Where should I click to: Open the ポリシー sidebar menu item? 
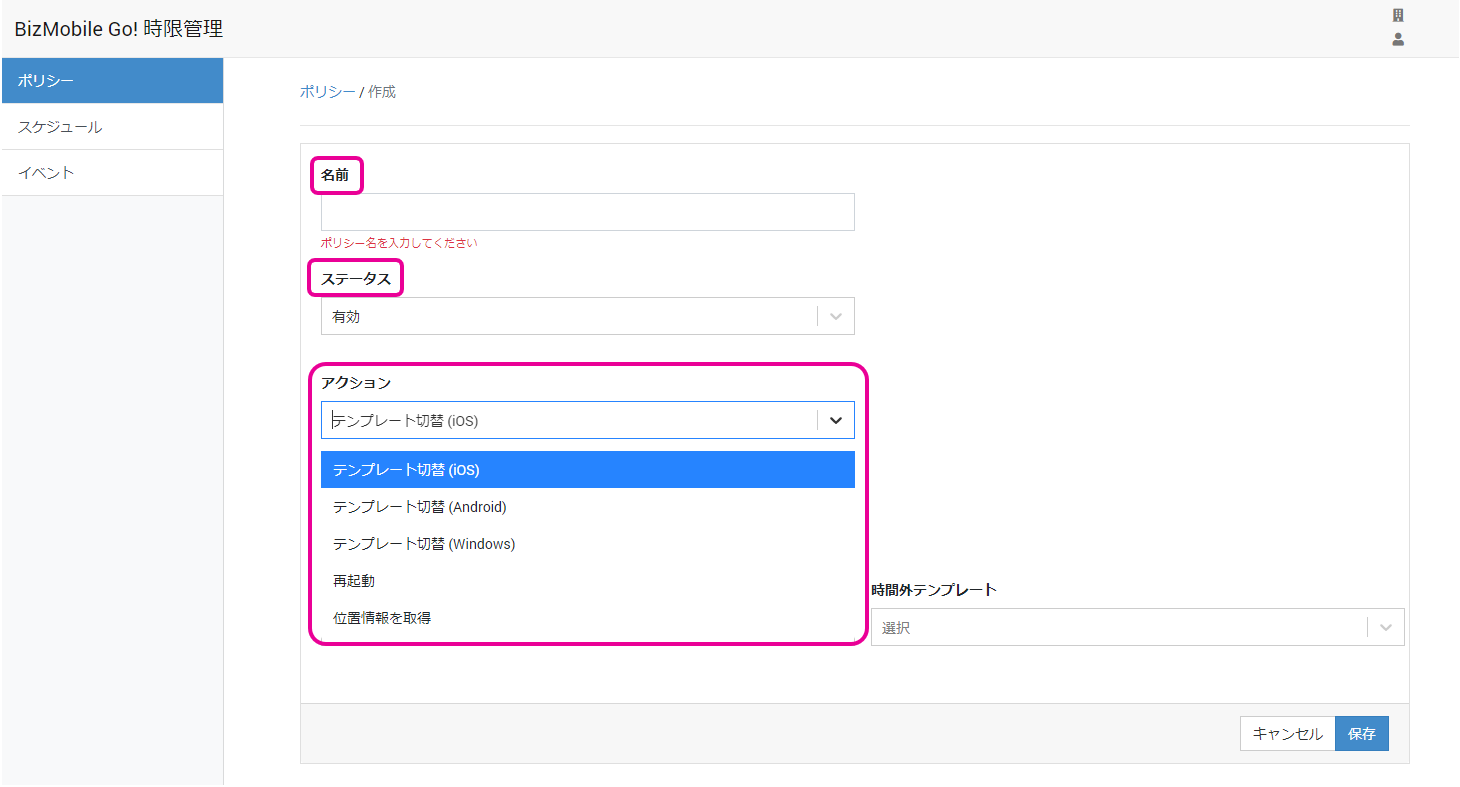pyautogui.click(x=112, y=81)
